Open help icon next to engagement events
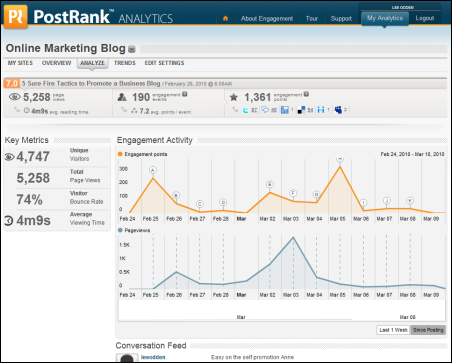 184,94
